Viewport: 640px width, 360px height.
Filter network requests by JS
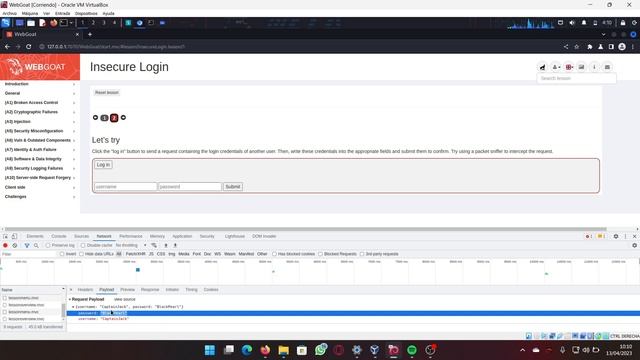point(151,254)
